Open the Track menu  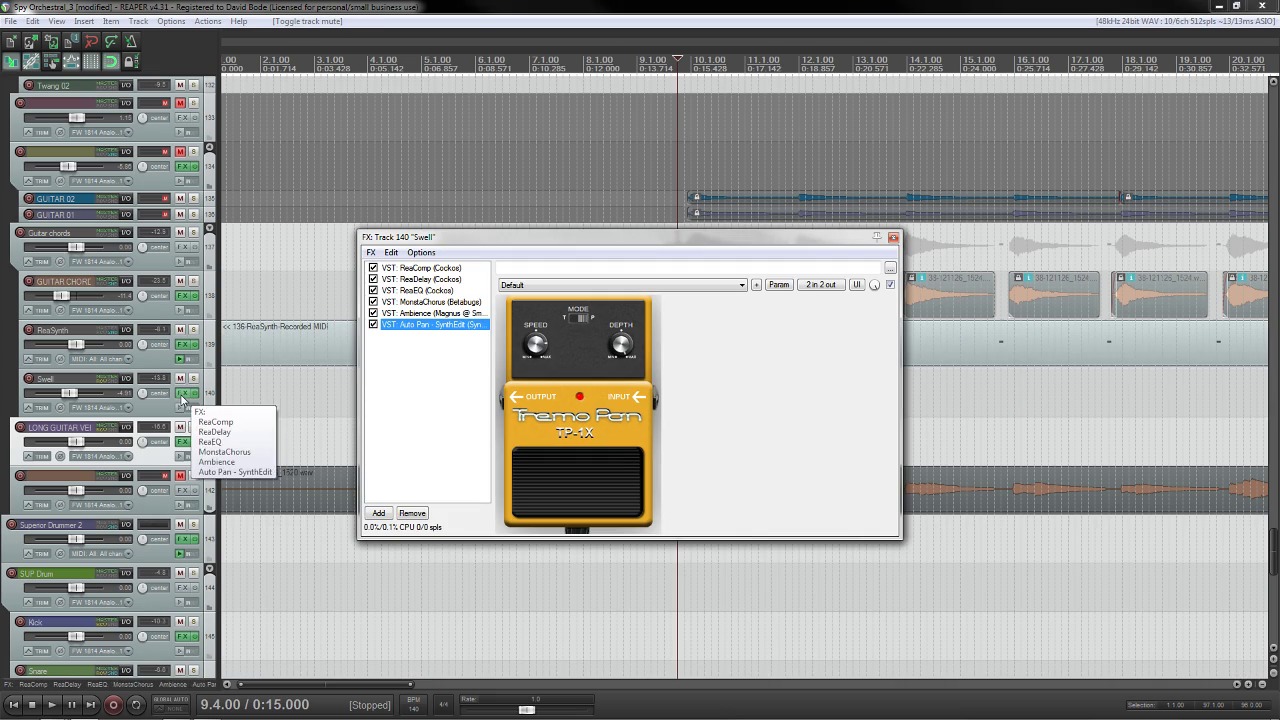[x=138, y=21]
